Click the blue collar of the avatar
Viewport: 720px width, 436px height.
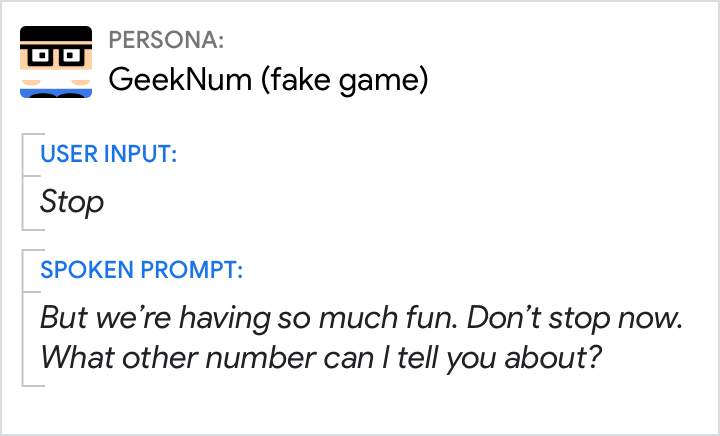(x=56, y=91)
